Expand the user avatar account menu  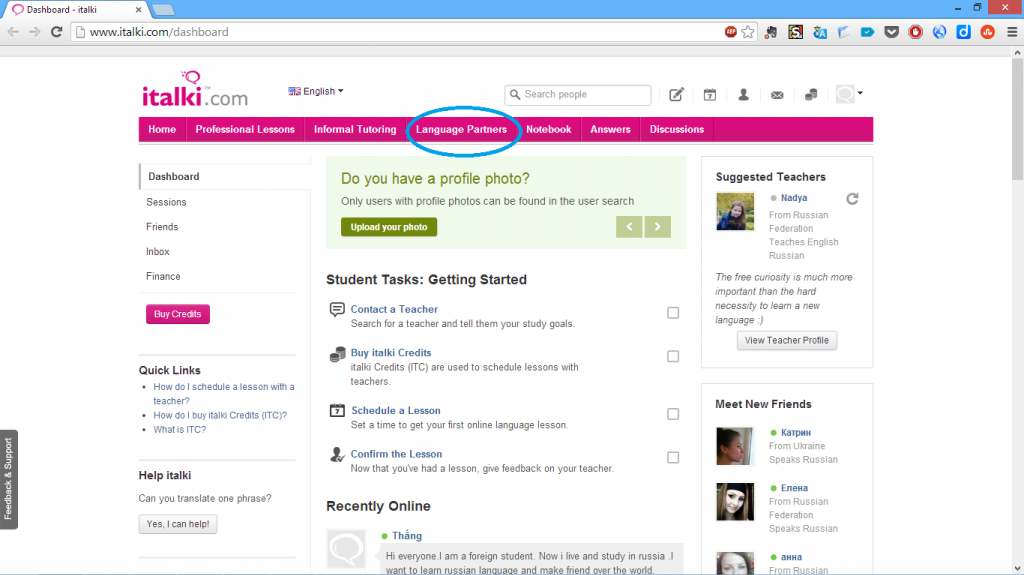[x=849, y=94]
